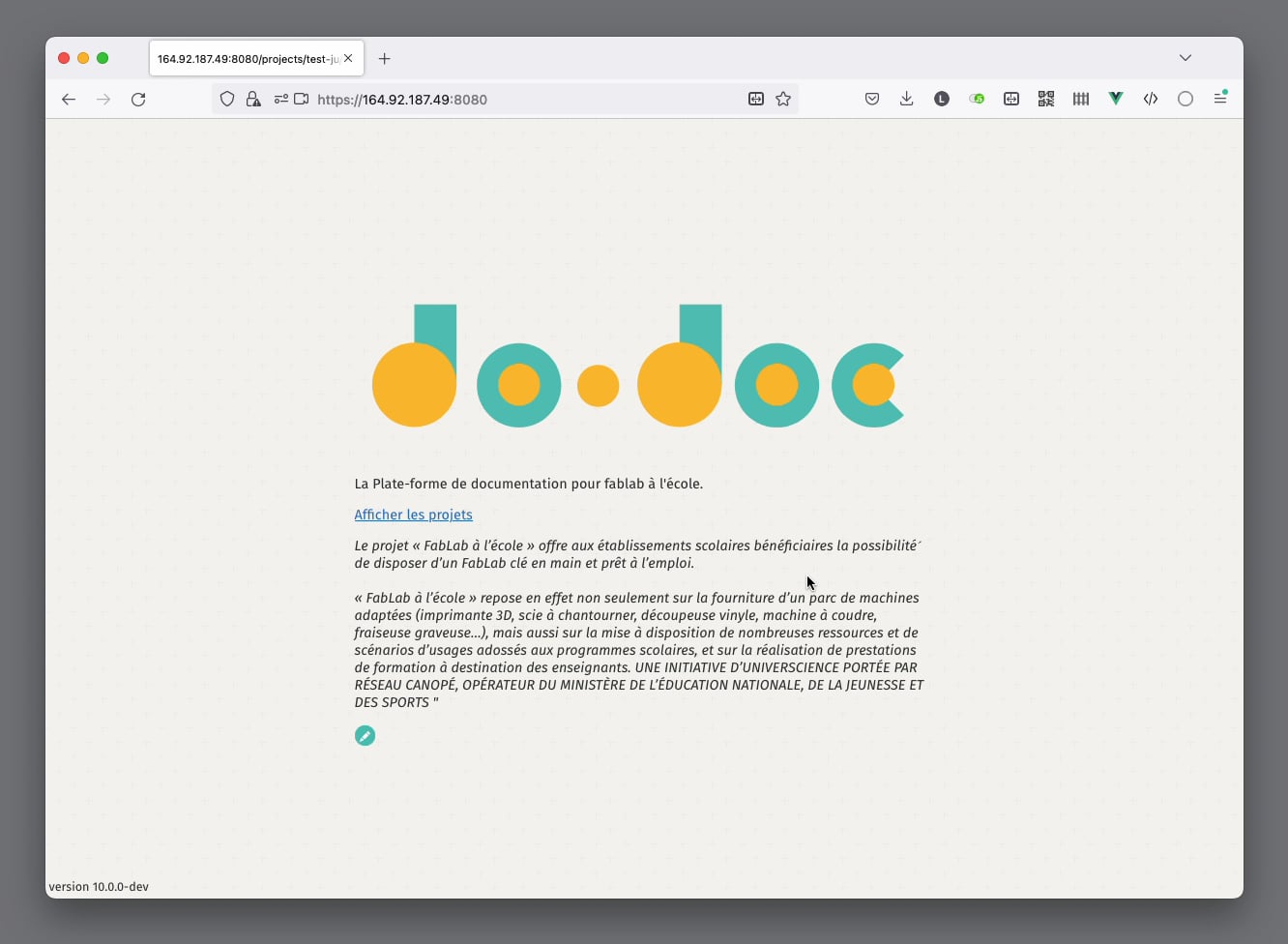Viewport: 1288px width, 944px height.
Task: Click the code brackets extension icon
Action: click(x=1151, y=99)
